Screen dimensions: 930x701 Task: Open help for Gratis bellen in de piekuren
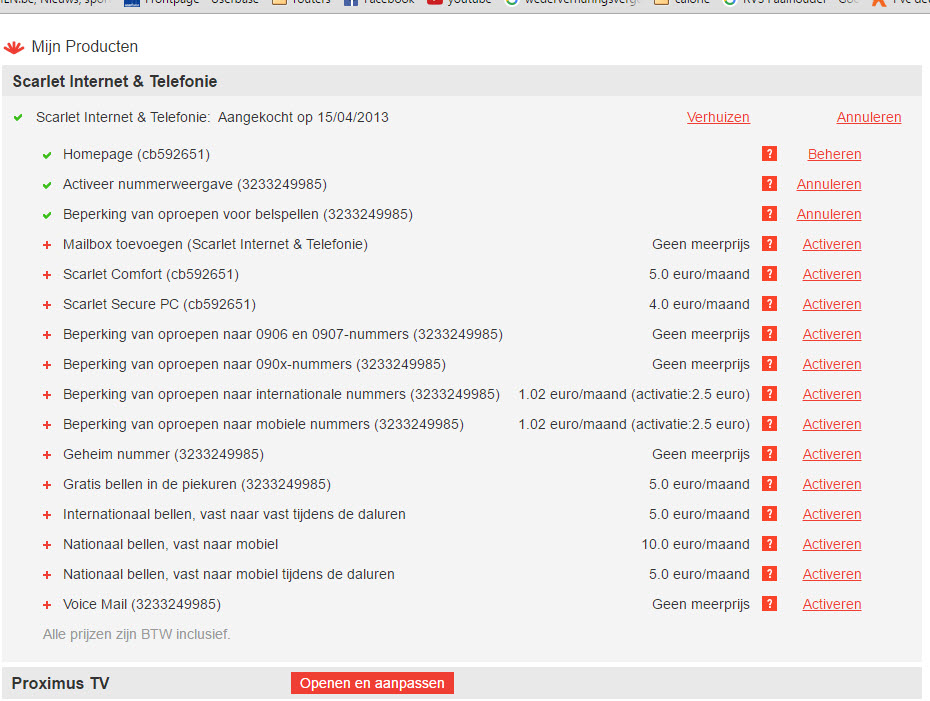coord(769,484)
